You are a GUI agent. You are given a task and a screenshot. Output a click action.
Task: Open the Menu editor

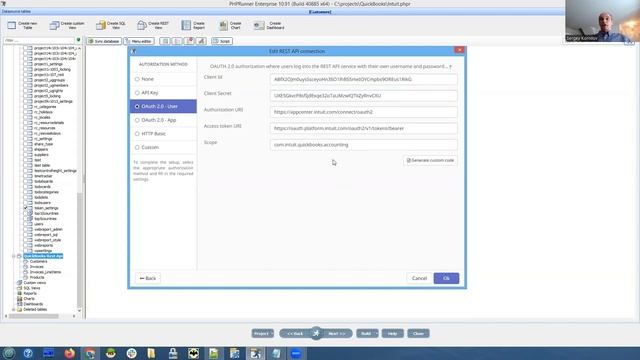tap(139, 41)
